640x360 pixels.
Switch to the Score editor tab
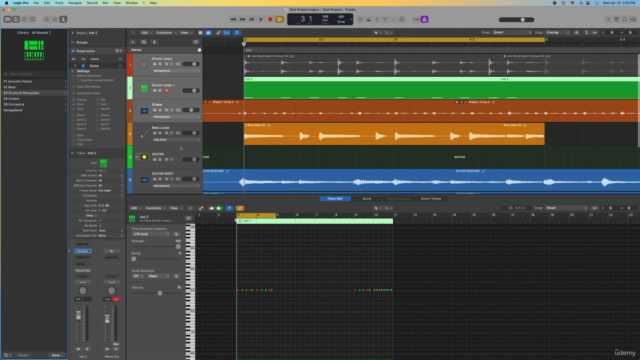367,199
